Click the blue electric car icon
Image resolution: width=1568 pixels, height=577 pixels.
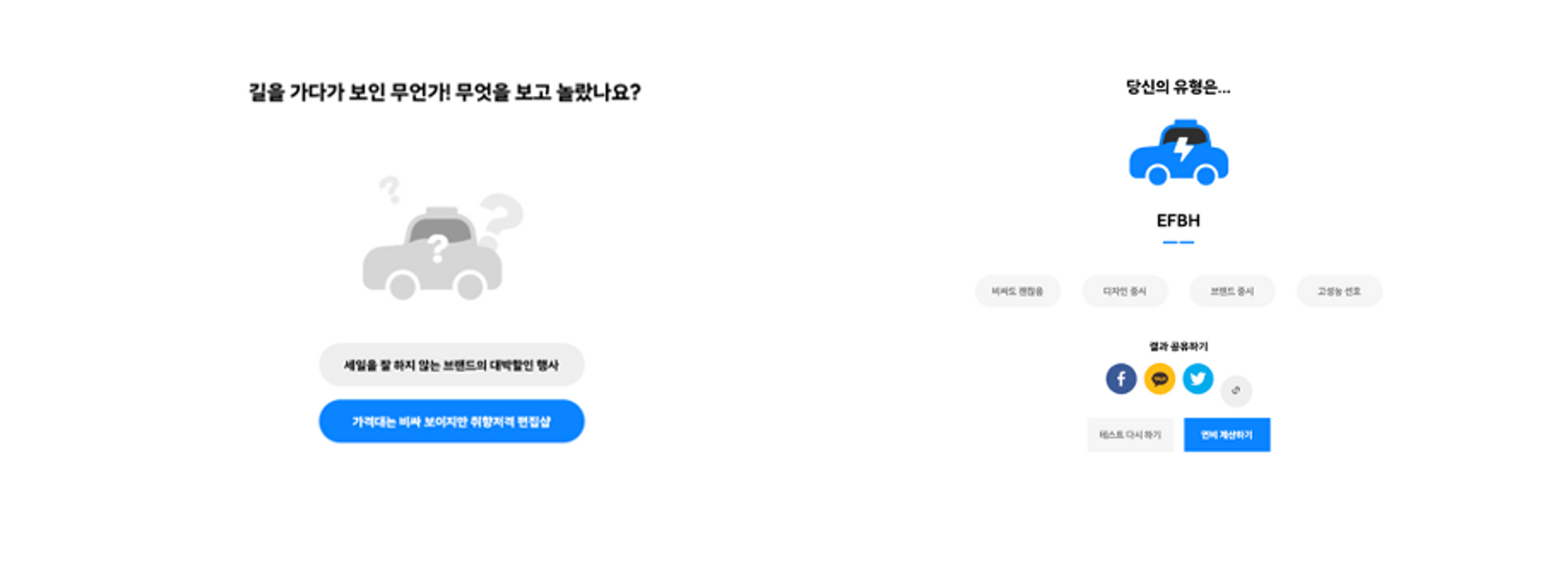click(x=1179, y=153)
